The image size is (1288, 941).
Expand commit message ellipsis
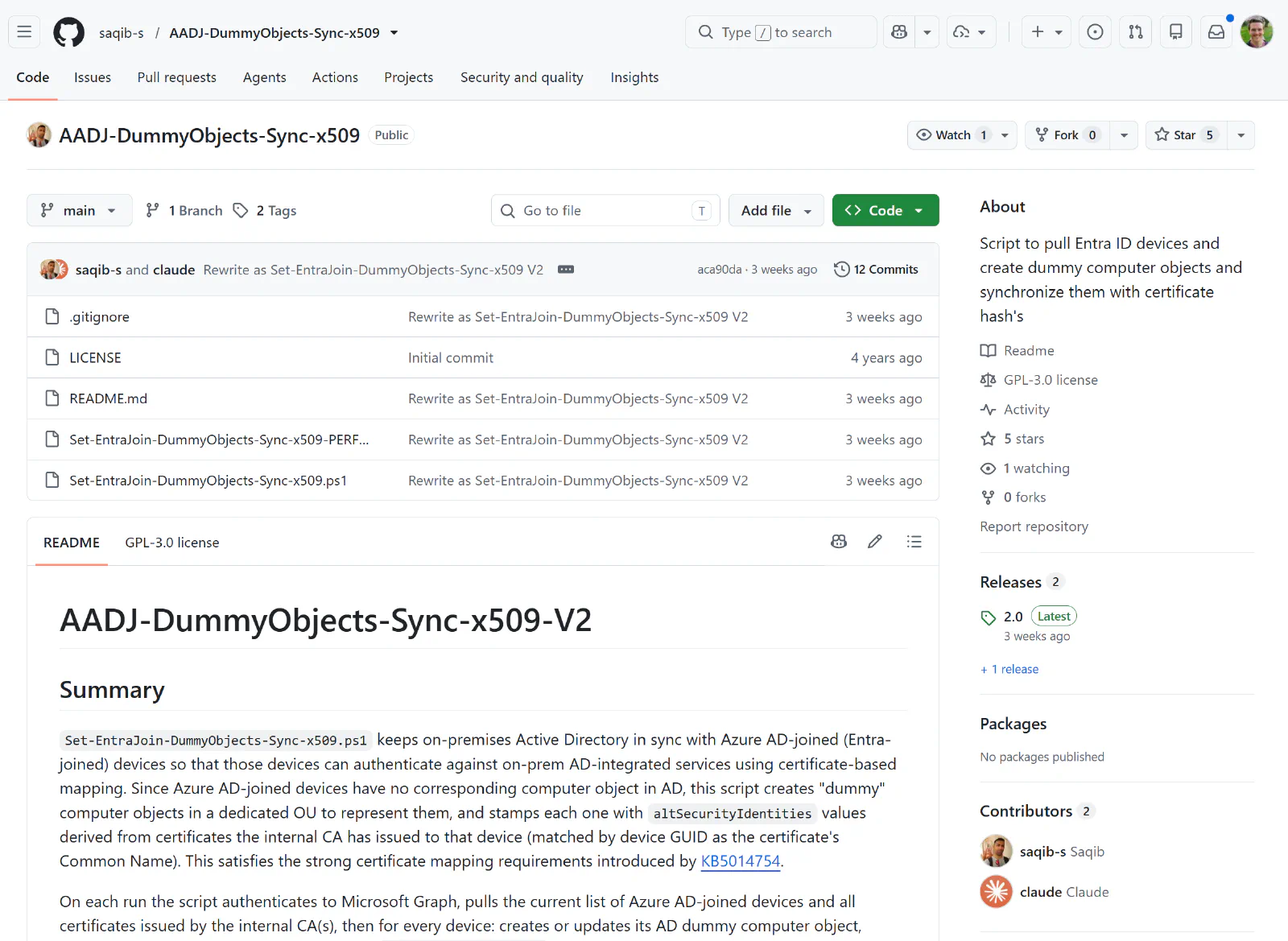pyautogui.click(x=566, y=270)
